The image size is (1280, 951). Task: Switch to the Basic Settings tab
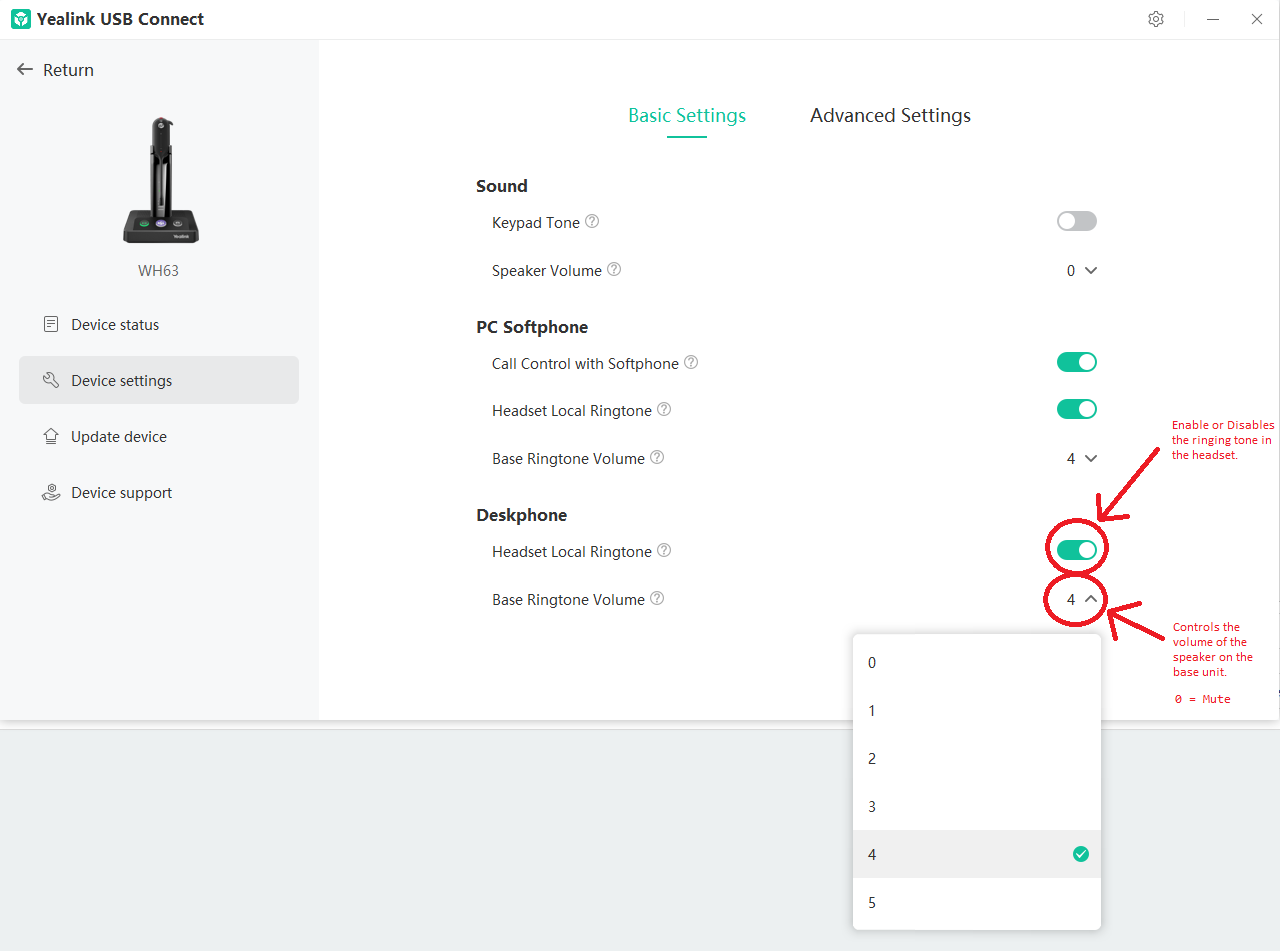point(687,116)
